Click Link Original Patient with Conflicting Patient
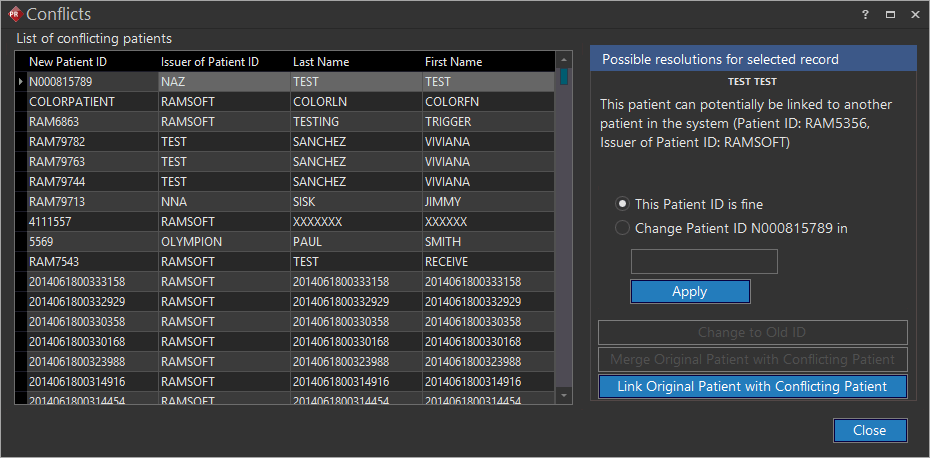This screenshot has width=930, height=458. (752, 387)
